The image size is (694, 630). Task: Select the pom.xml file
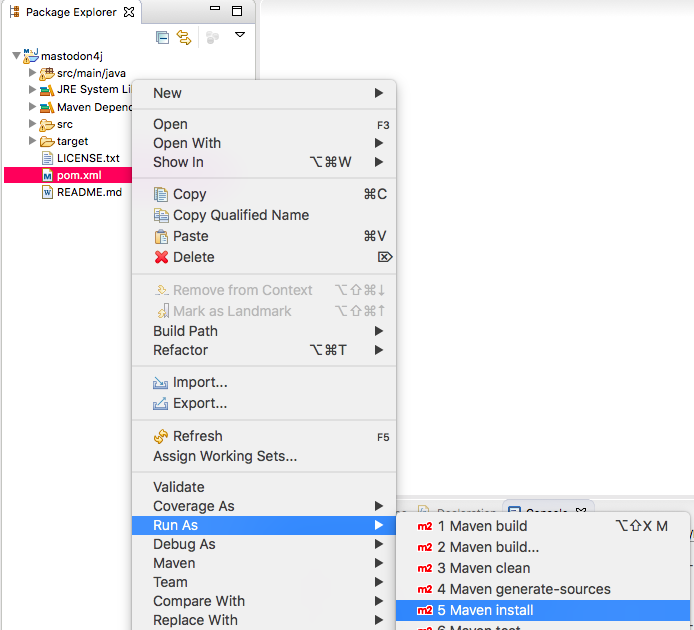point(68,175)
